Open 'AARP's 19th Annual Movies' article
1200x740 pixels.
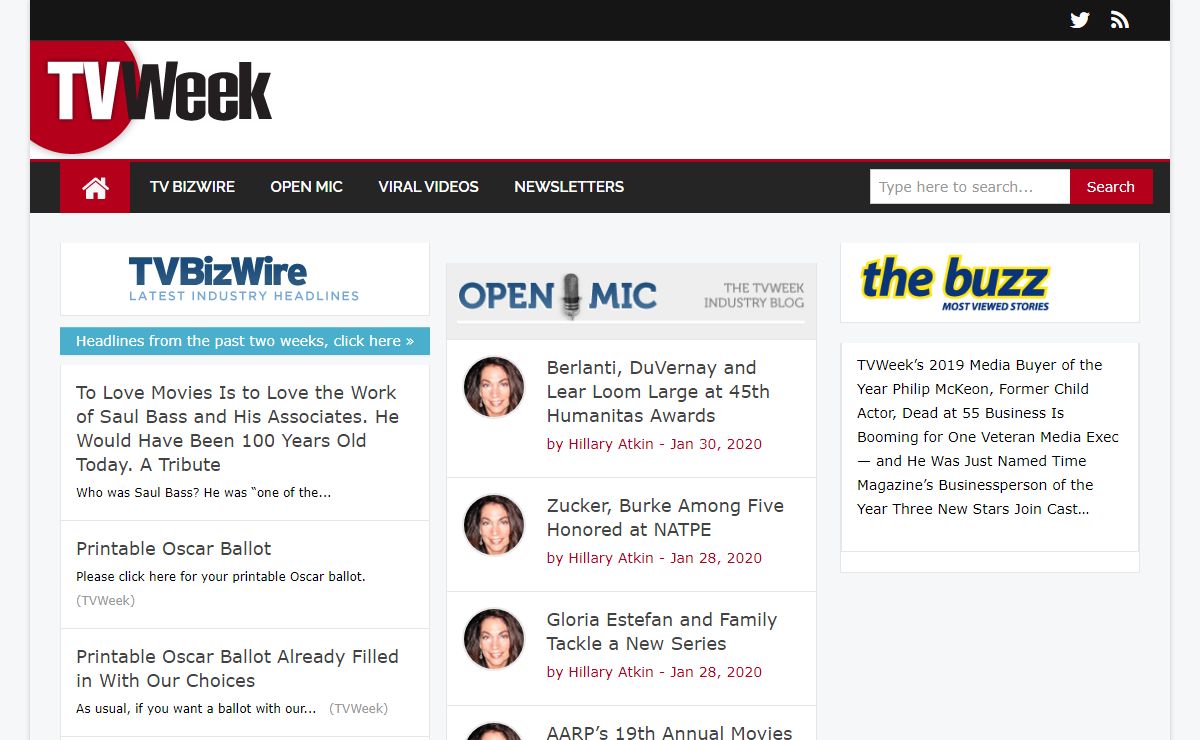click(x=669, y=733)
